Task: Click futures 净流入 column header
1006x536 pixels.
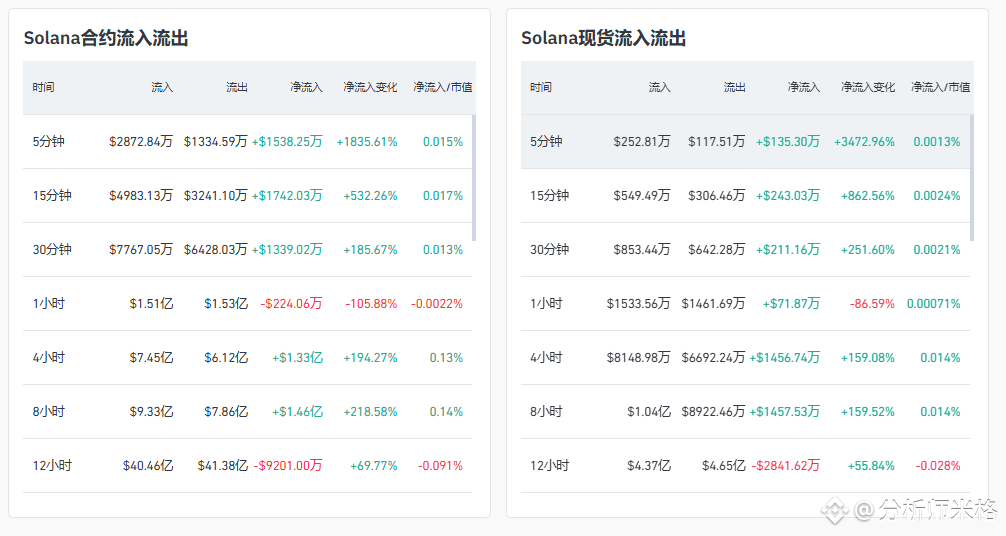Action: pos(306,87)
